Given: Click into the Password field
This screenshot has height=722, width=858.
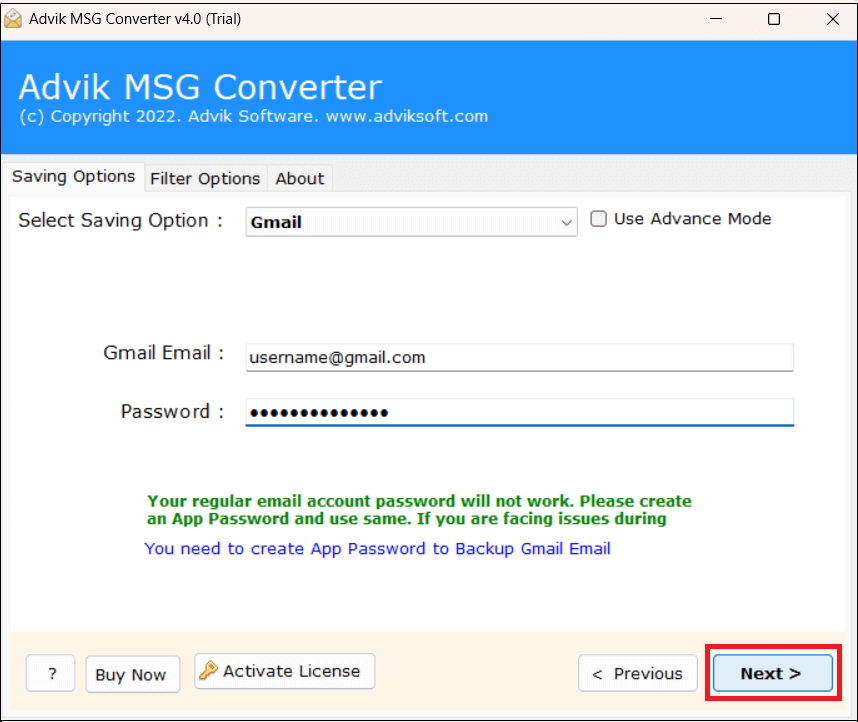Looking at the screenshot, I should [519, 412].
